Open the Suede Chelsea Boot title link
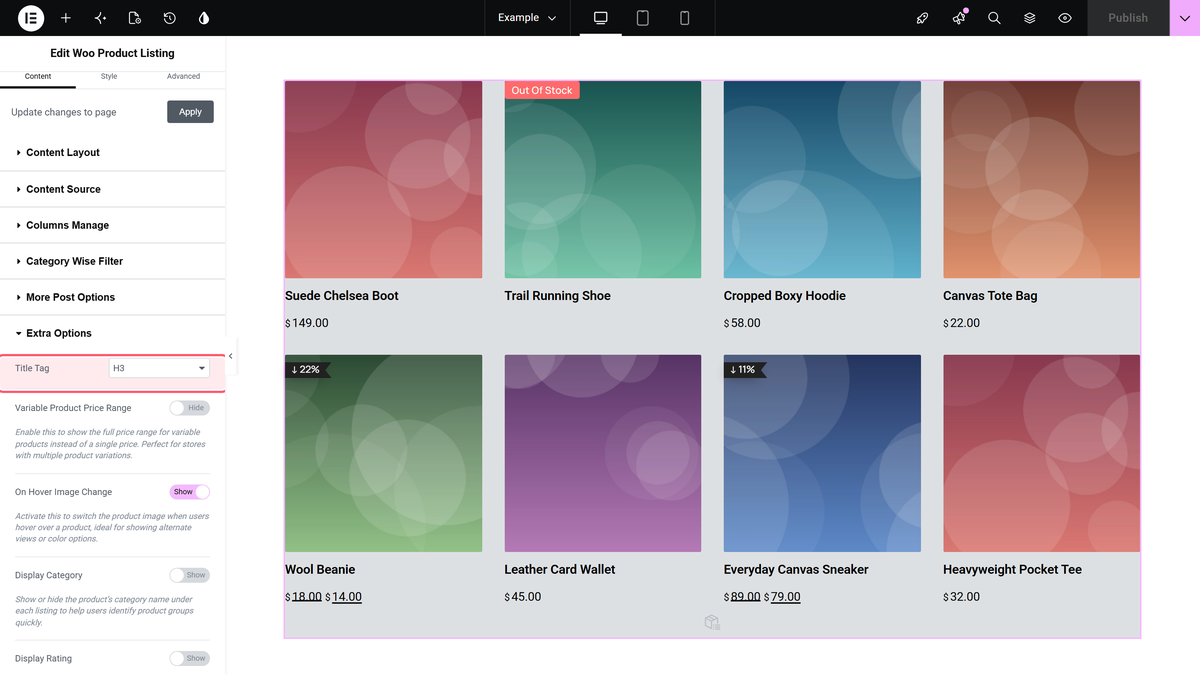Screen dimensions: 1200x675 tap(342, 296)
